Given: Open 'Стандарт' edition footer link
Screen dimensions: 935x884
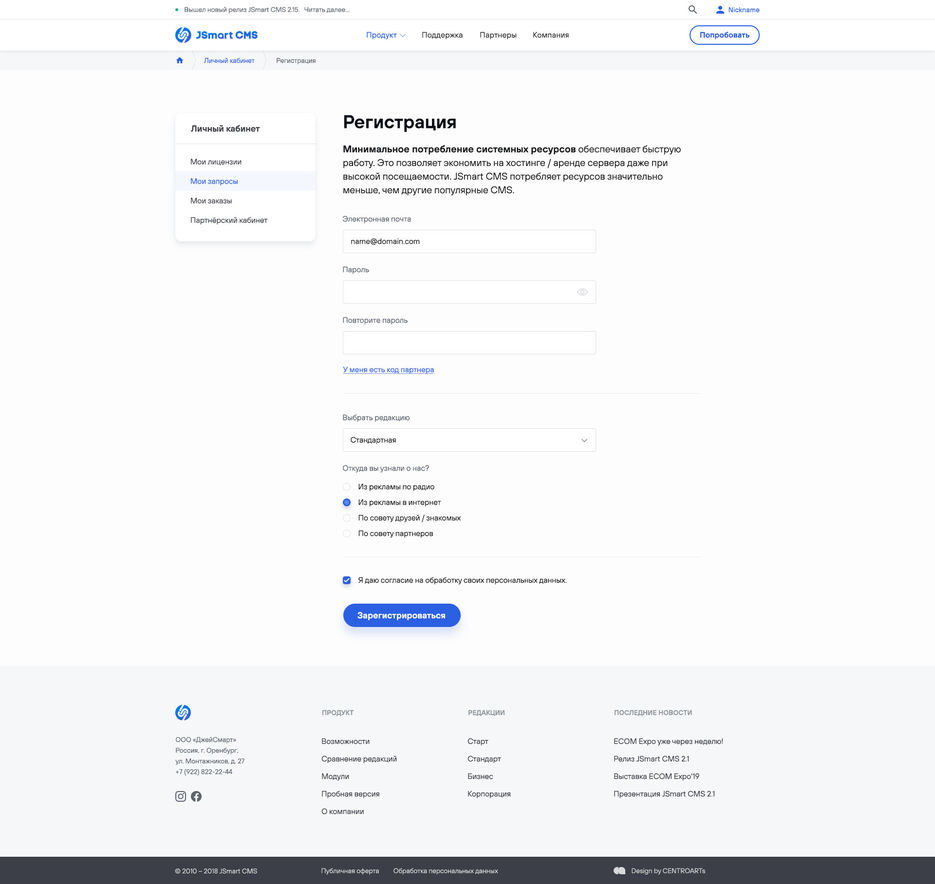Looking at the screenshot, I should coord(484,759).
